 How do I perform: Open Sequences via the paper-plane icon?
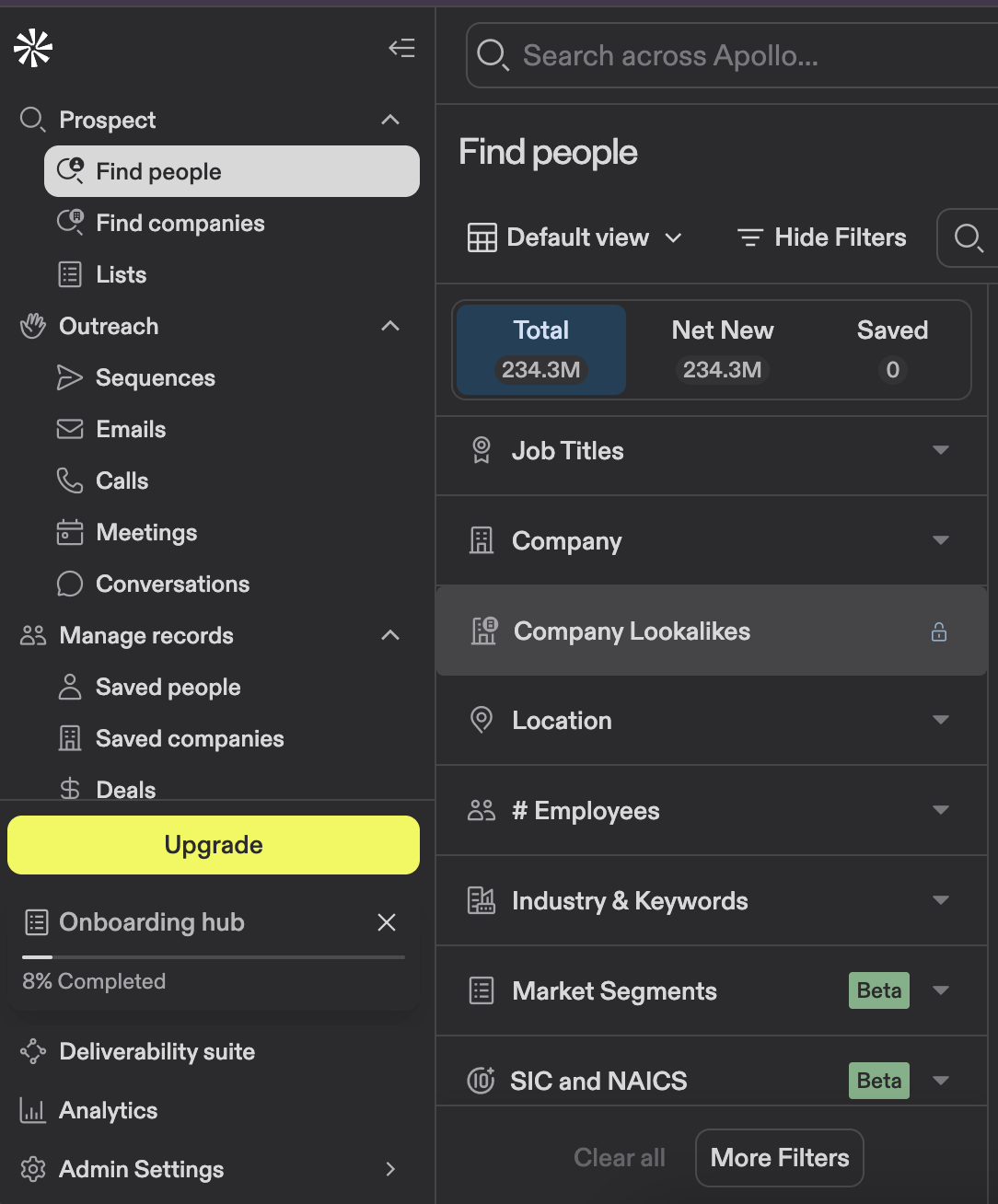pyautogui.click(x=70, y=377)
